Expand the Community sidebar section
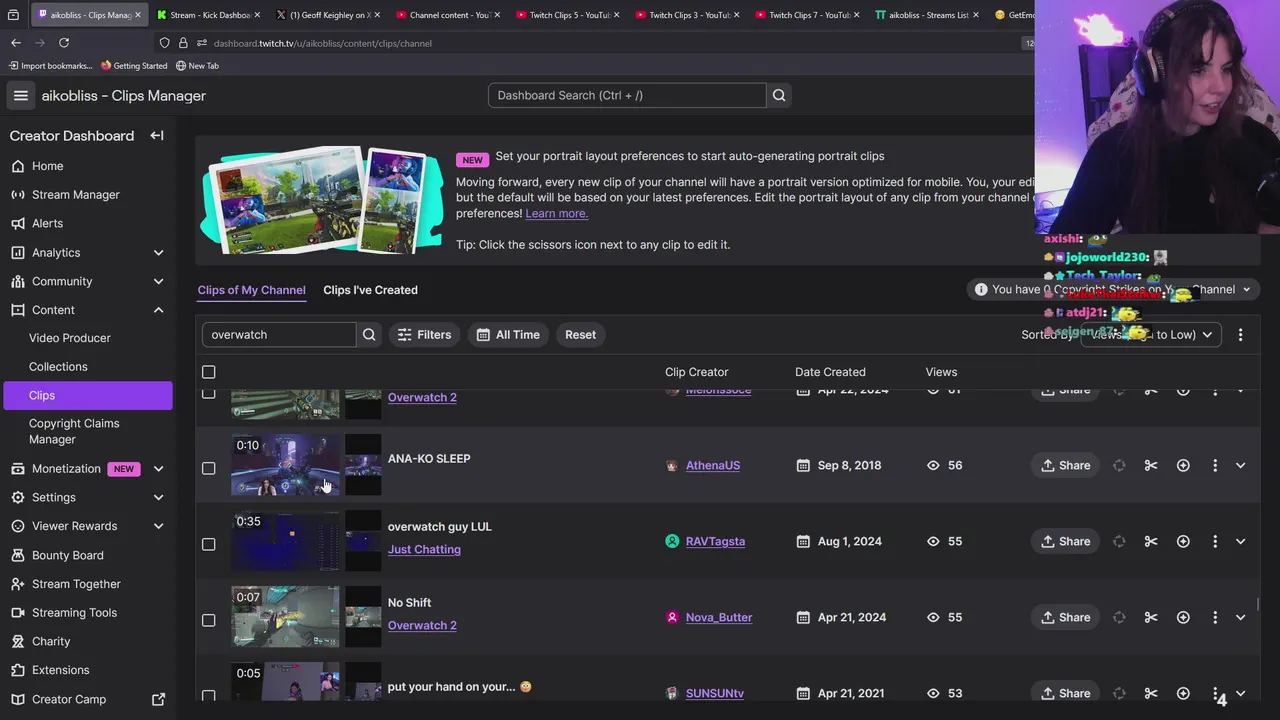1280x720 pixels. 158,282
